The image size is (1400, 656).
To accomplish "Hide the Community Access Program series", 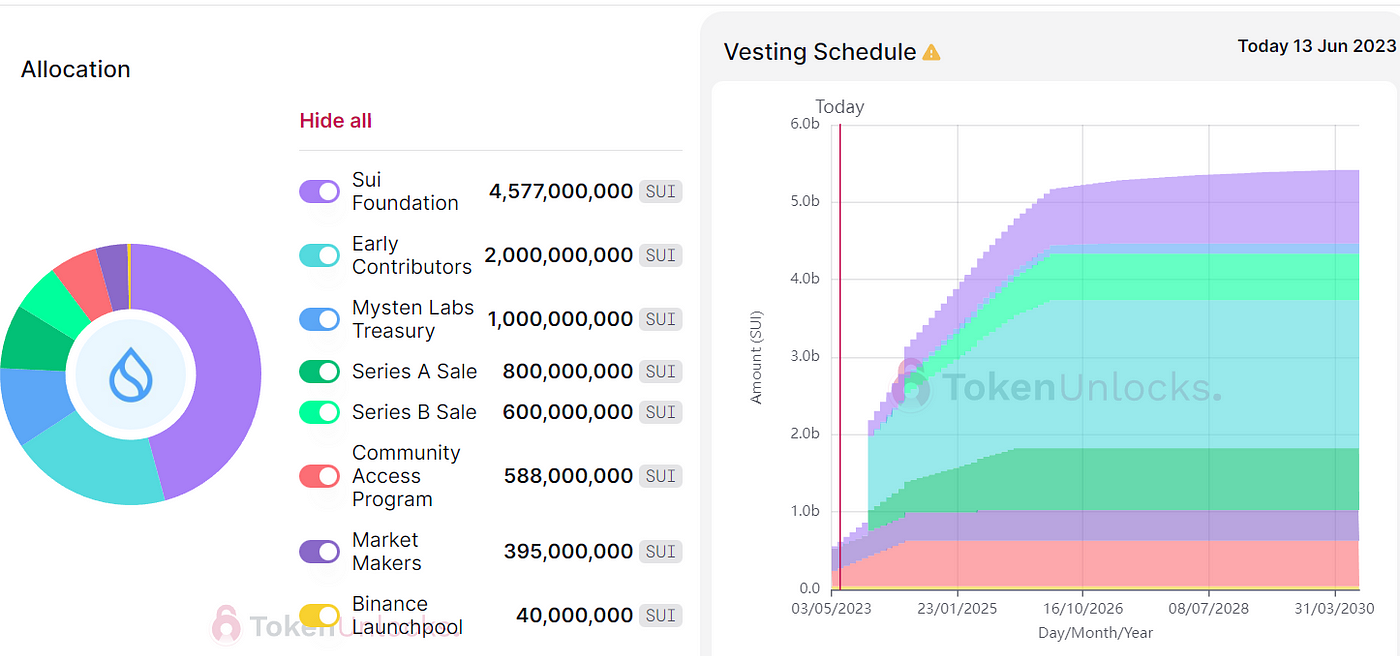I will coord(319,476).
